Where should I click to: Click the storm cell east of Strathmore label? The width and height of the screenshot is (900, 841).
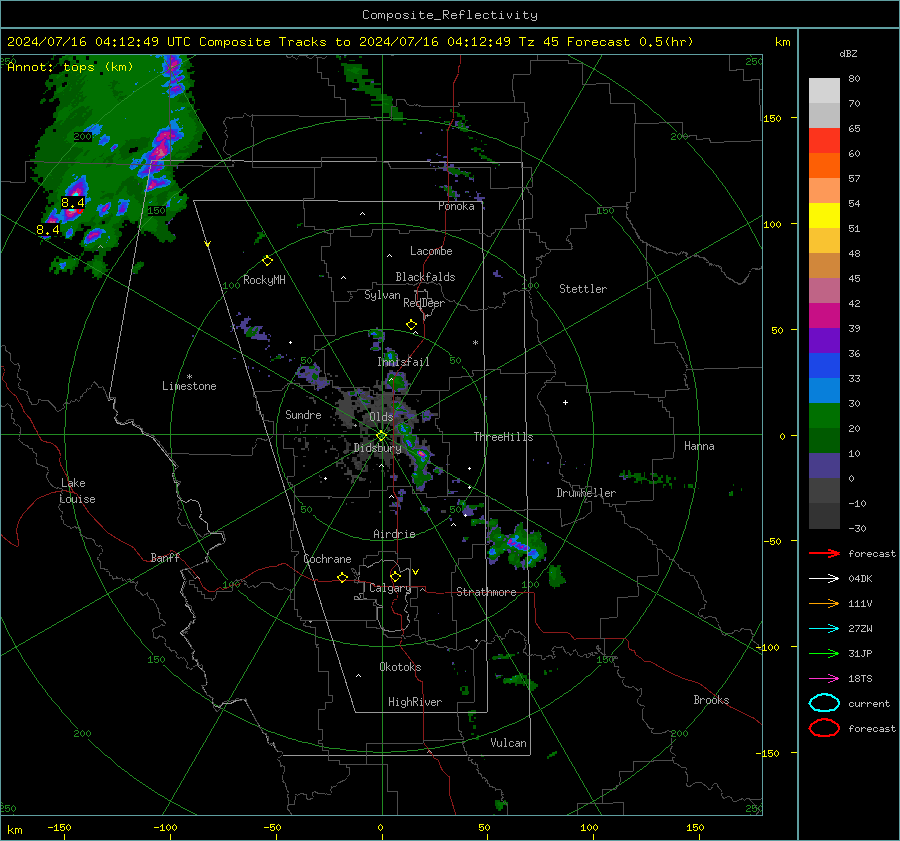[x=517, y=546]
